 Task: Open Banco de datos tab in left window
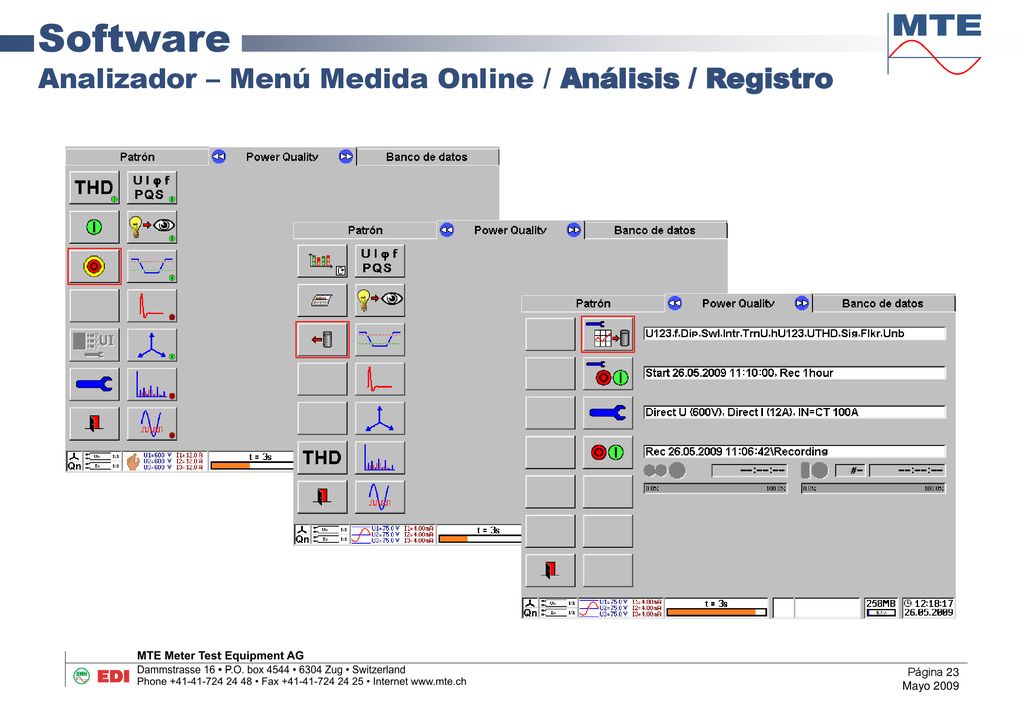tap(427, 157)
